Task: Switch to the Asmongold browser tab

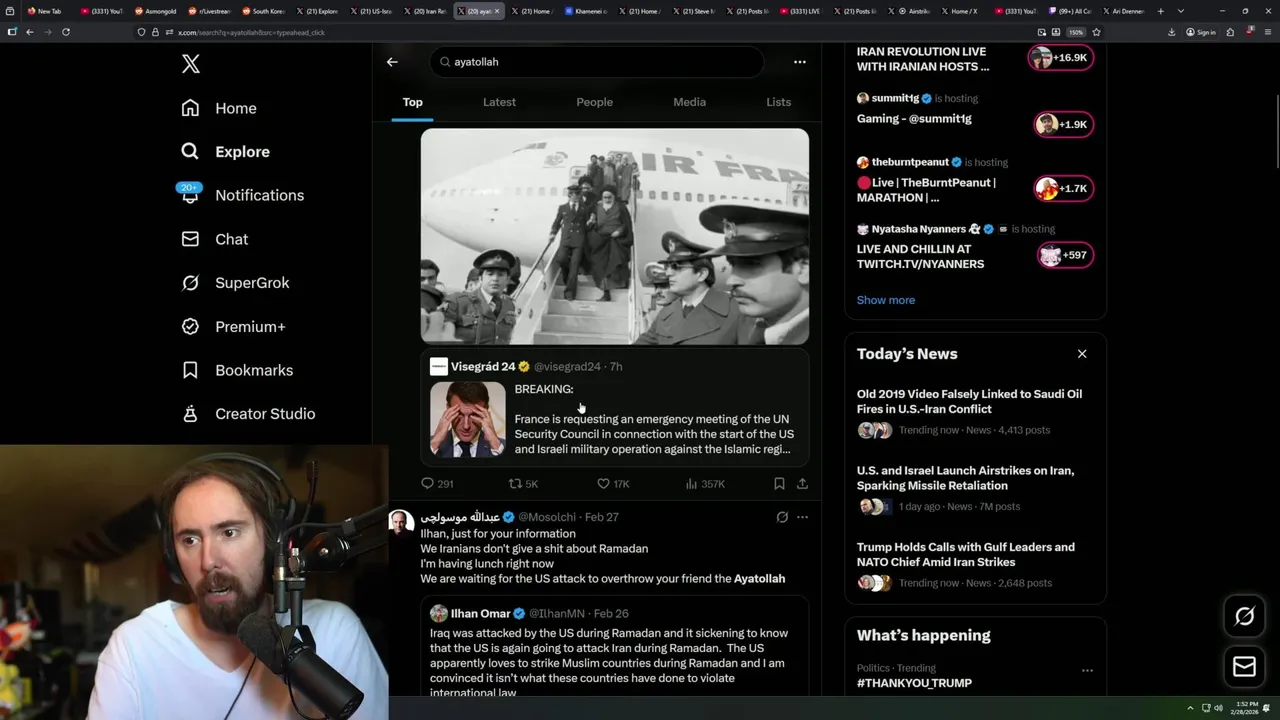Action: click(x=156, y=11)
